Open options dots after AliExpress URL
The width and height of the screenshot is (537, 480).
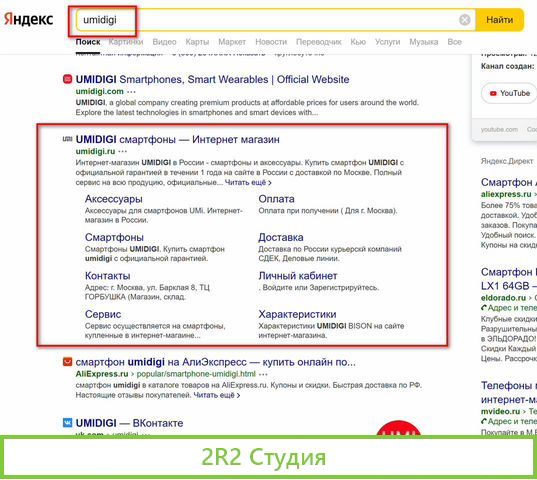(x=263, y=374)
